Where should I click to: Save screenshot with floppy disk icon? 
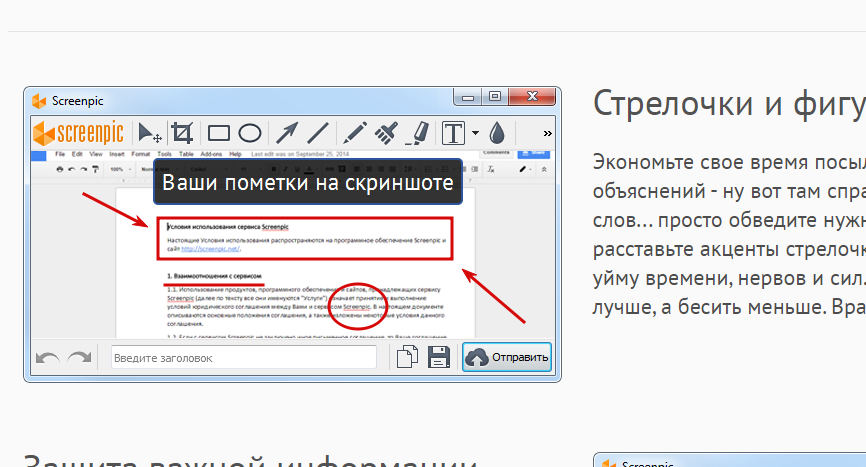pyautogui.click(x=439, y=357)
